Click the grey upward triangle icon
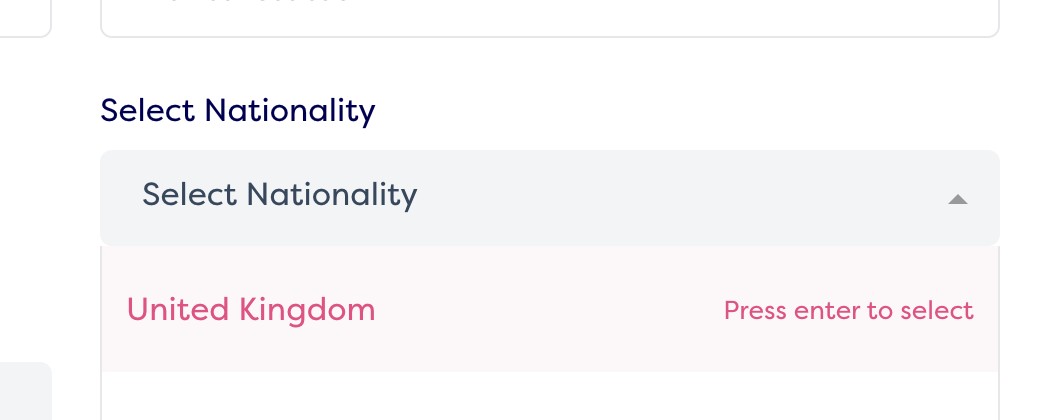 pyautogui.click(x=957, y=199)
